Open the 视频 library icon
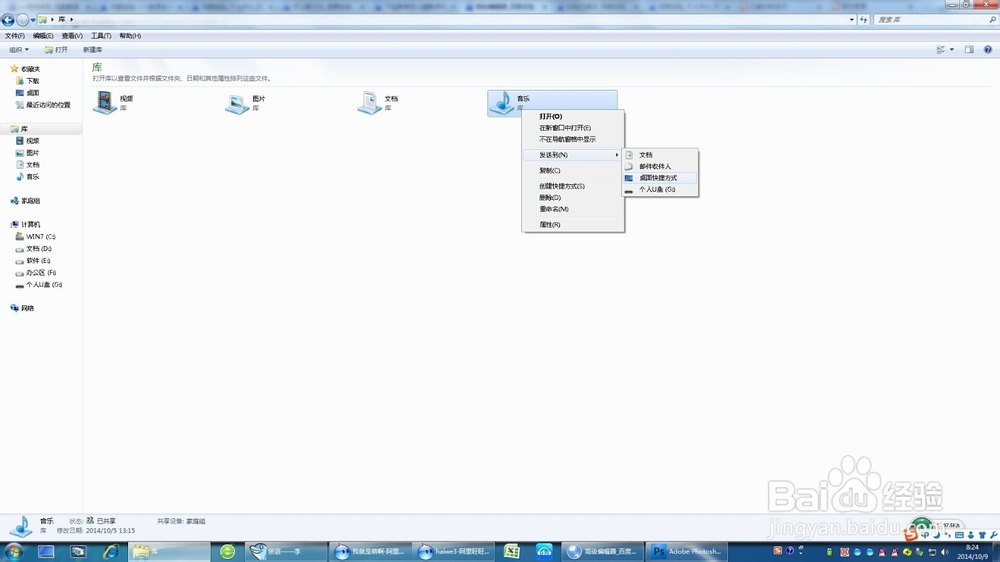The width and height of the screenshot is (1000, 562). (x=105, y=102)
